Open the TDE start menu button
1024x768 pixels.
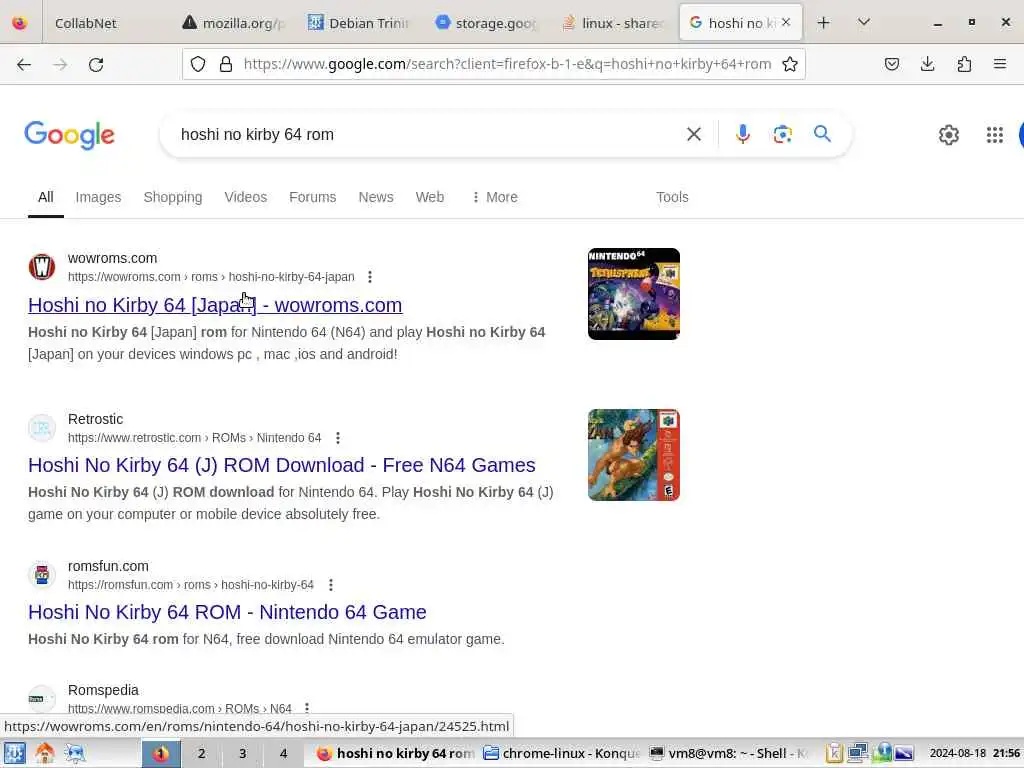tap(14, 754)
